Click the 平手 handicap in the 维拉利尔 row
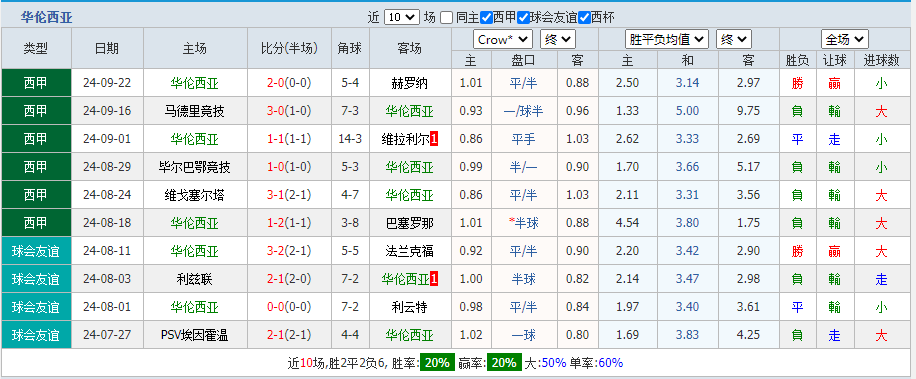 (x=523, y=140)
